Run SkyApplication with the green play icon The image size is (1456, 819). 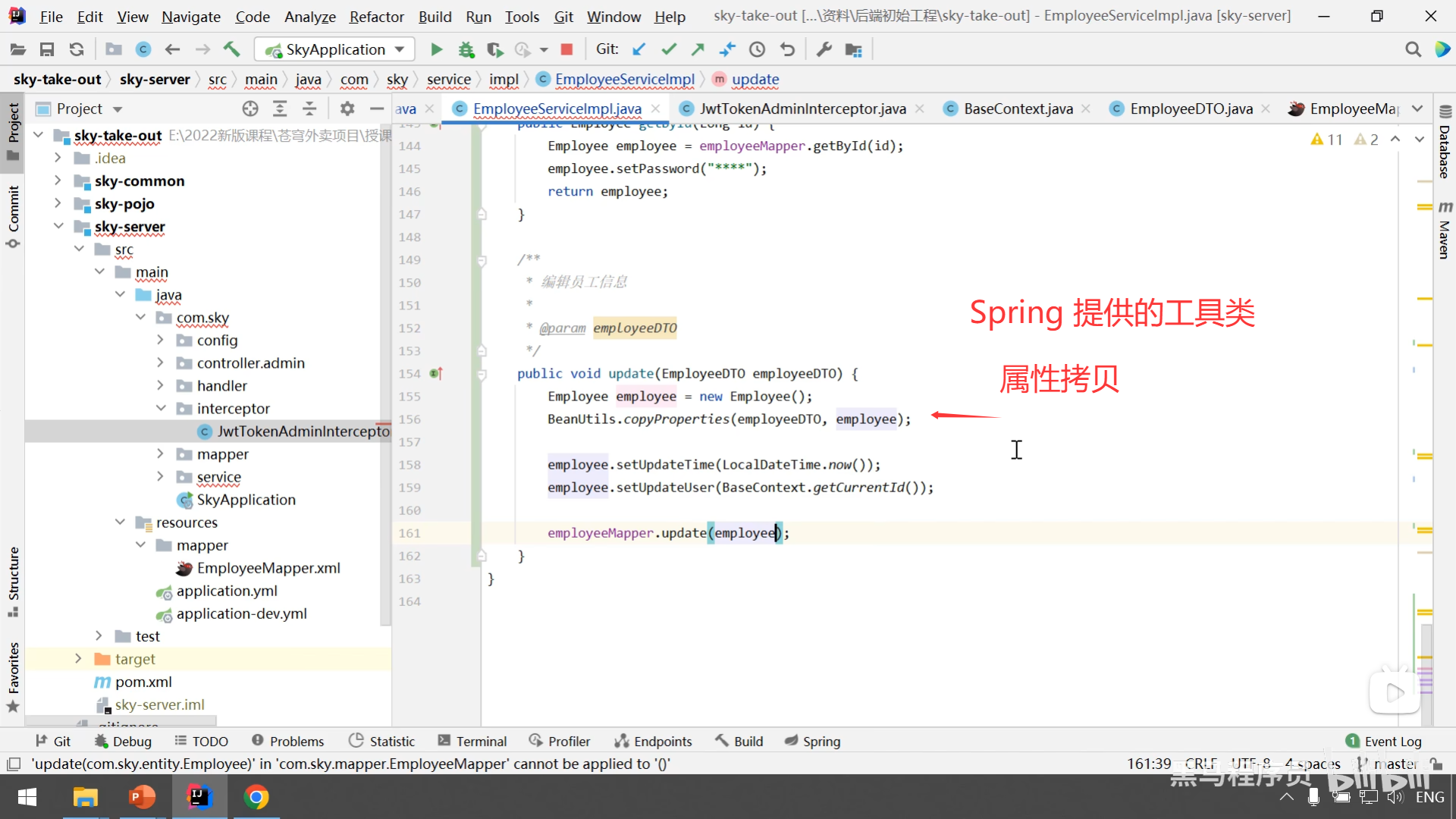pos(436,49)
